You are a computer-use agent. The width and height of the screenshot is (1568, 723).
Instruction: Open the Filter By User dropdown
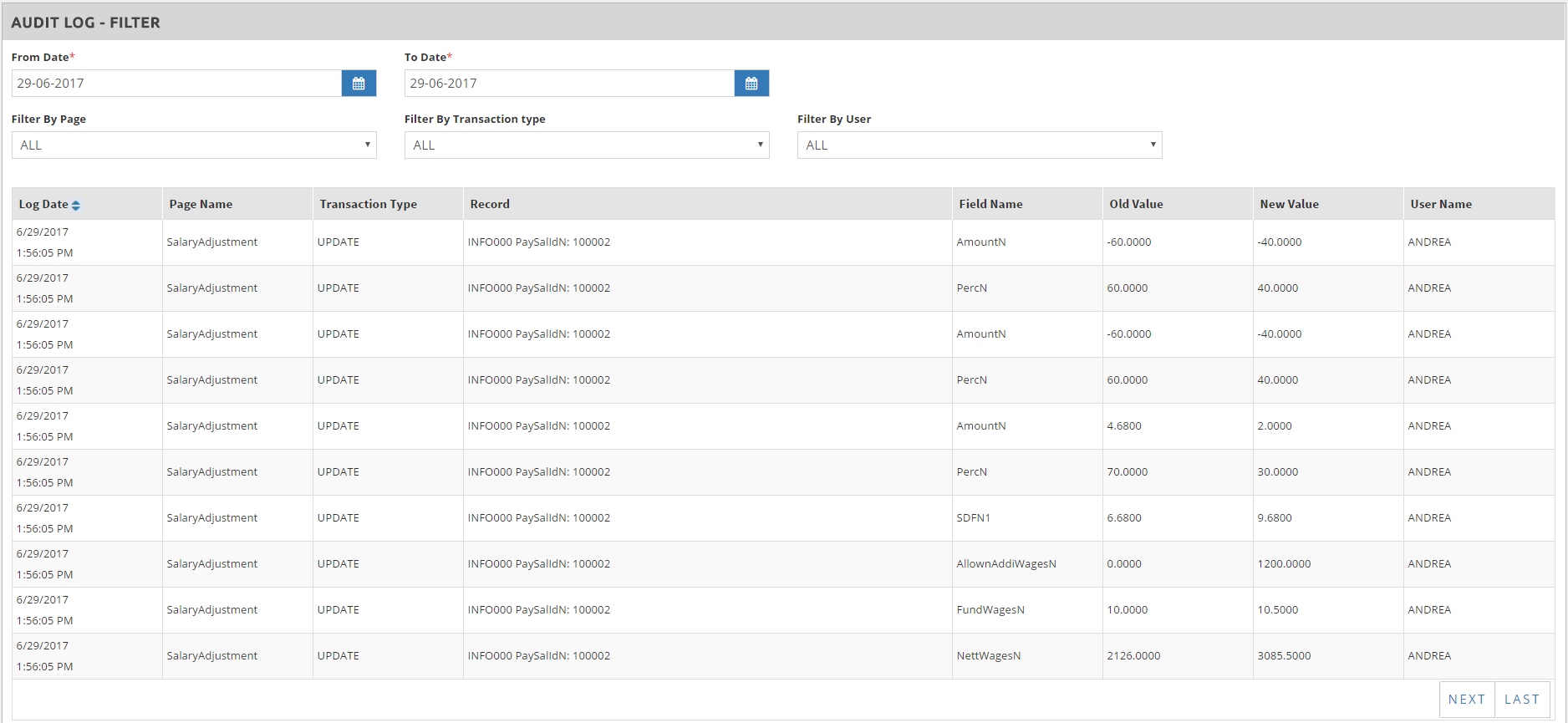pyautogui.click(x=980, y=145)
